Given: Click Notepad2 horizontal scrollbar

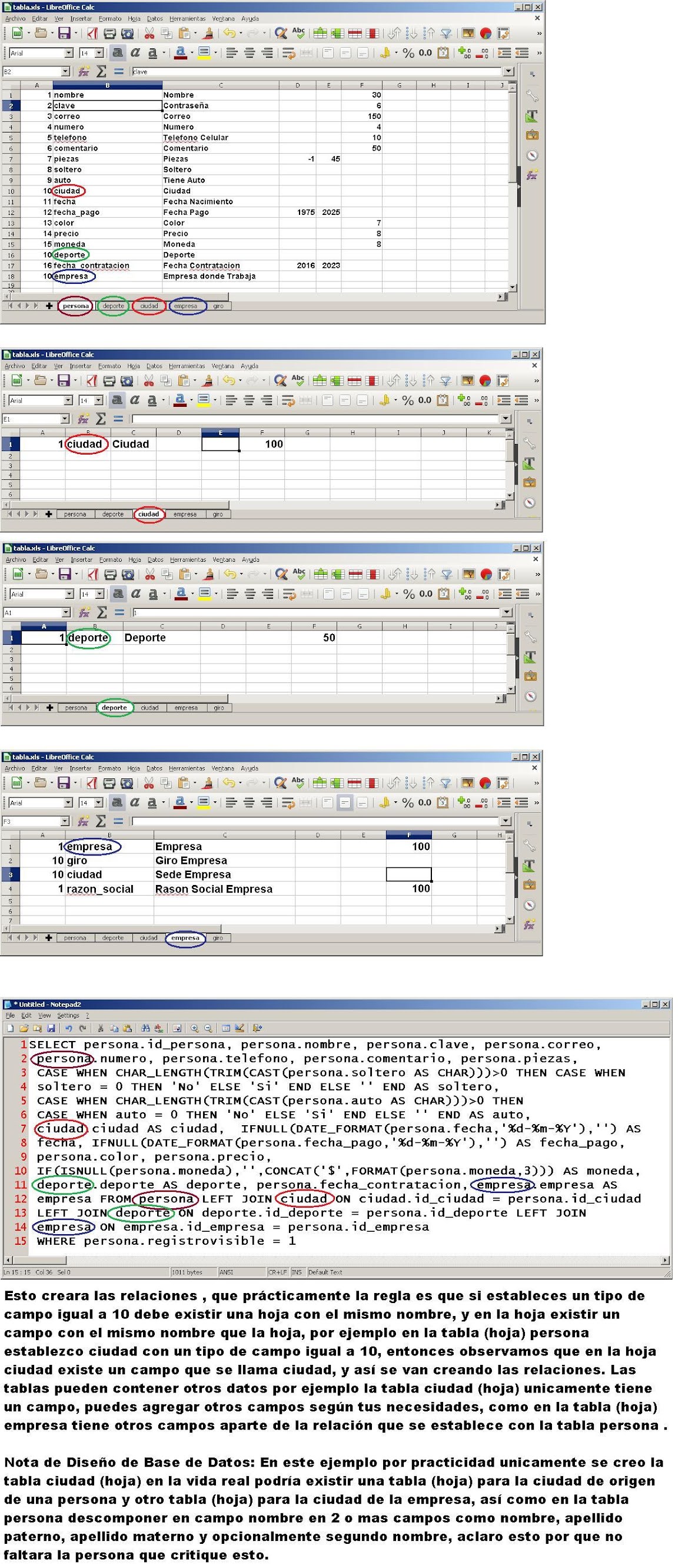Looking at the screenshot, I should 337,1259.
